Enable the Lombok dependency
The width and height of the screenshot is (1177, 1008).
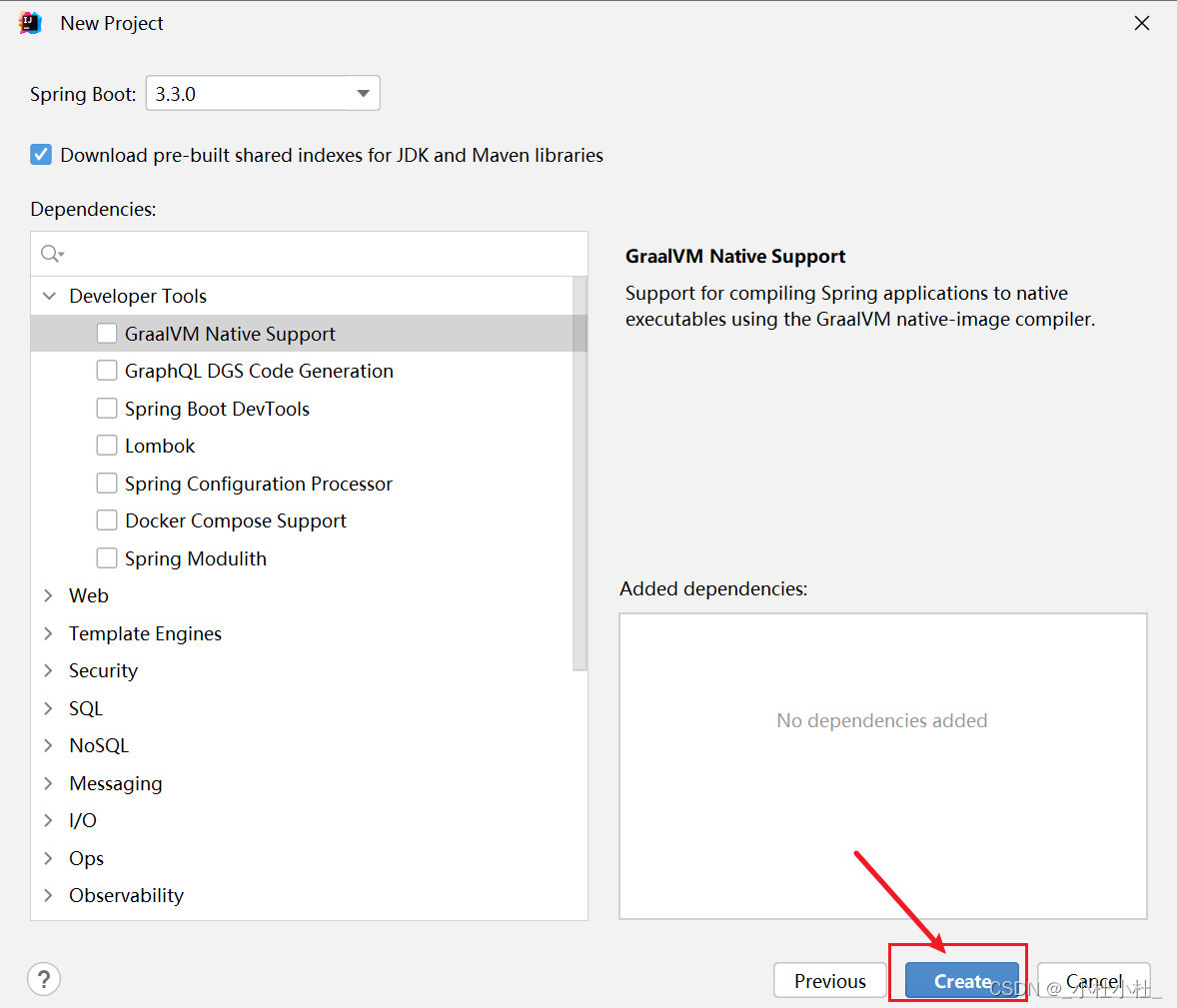(x=107, y=446)
